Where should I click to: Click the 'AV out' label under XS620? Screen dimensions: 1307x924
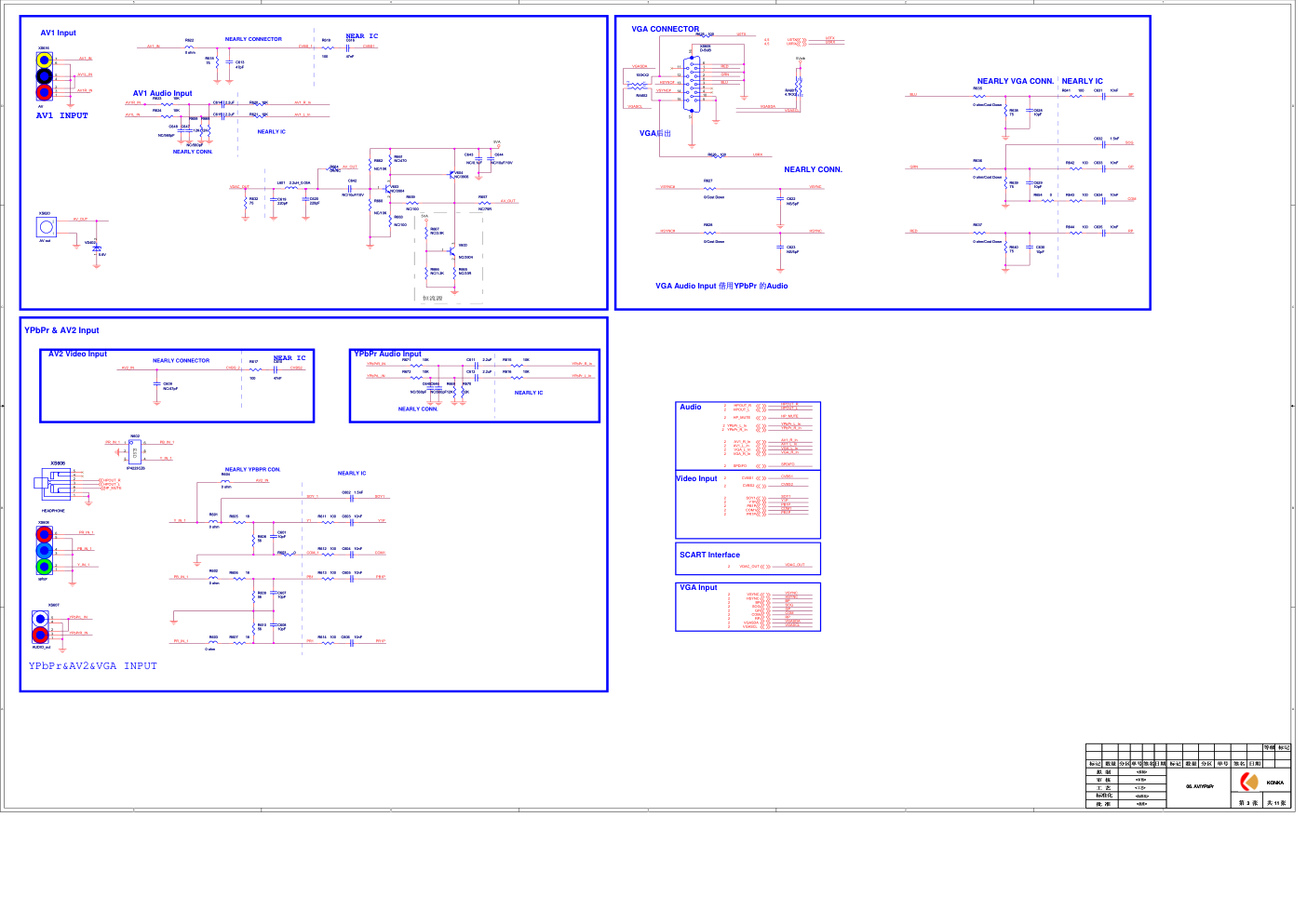[x=45, y=240]
